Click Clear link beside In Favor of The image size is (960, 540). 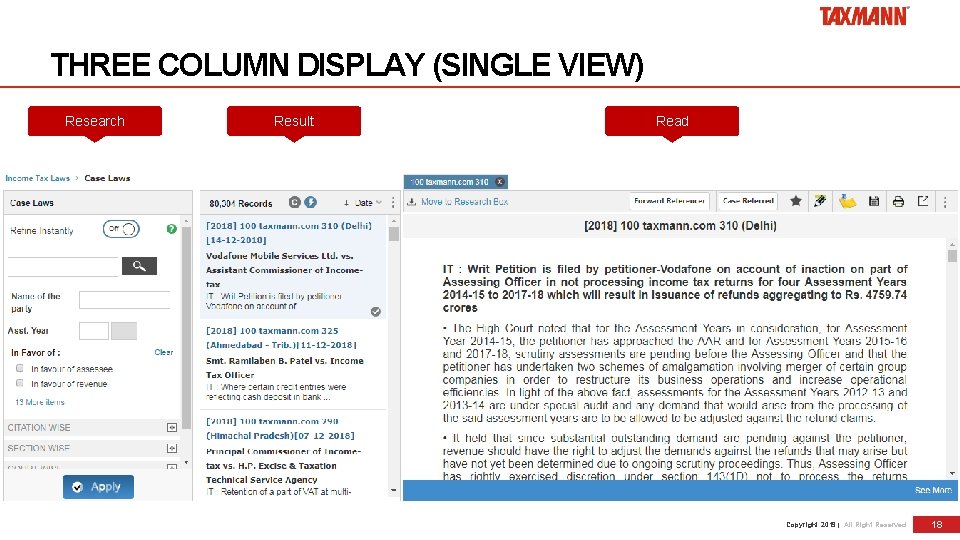click(163, 352)
